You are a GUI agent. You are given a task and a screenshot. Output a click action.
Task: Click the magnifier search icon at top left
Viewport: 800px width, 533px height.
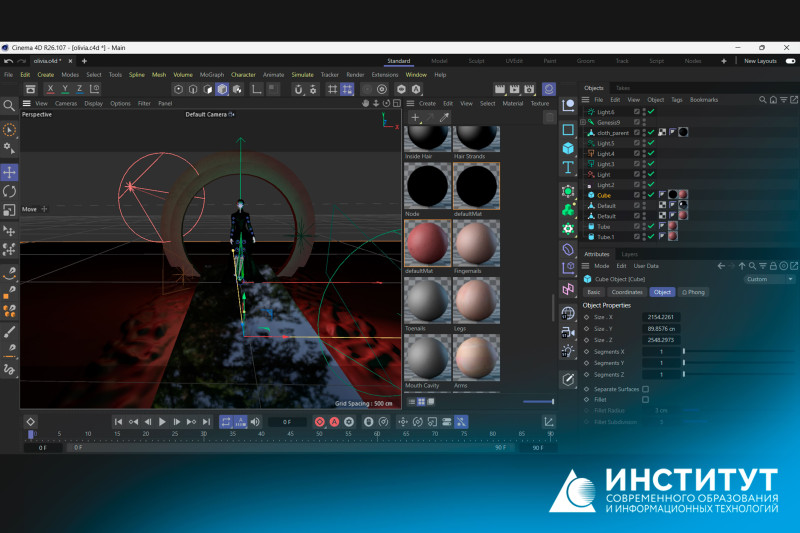coord(9,105)
